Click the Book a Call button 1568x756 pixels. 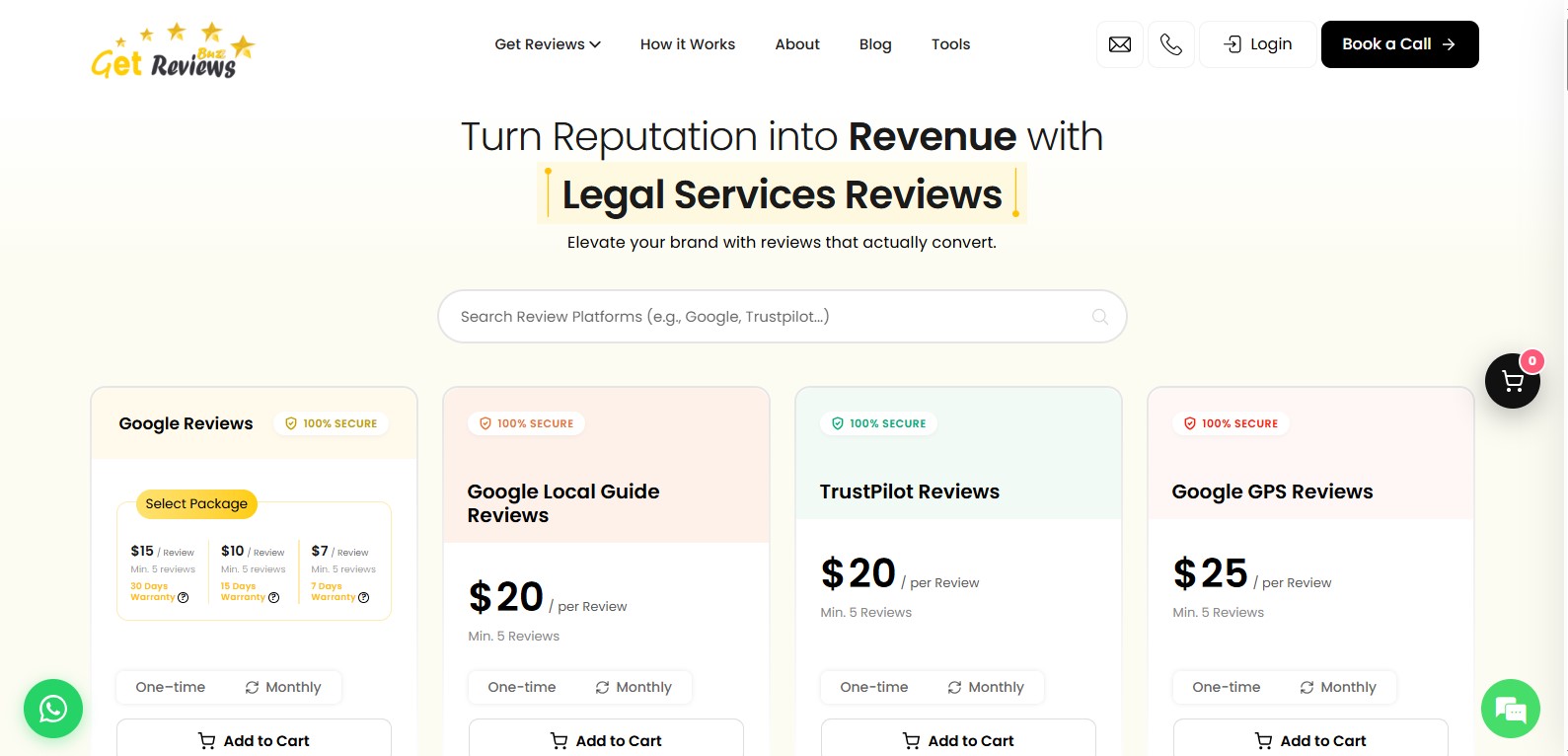coord(1399,44)
